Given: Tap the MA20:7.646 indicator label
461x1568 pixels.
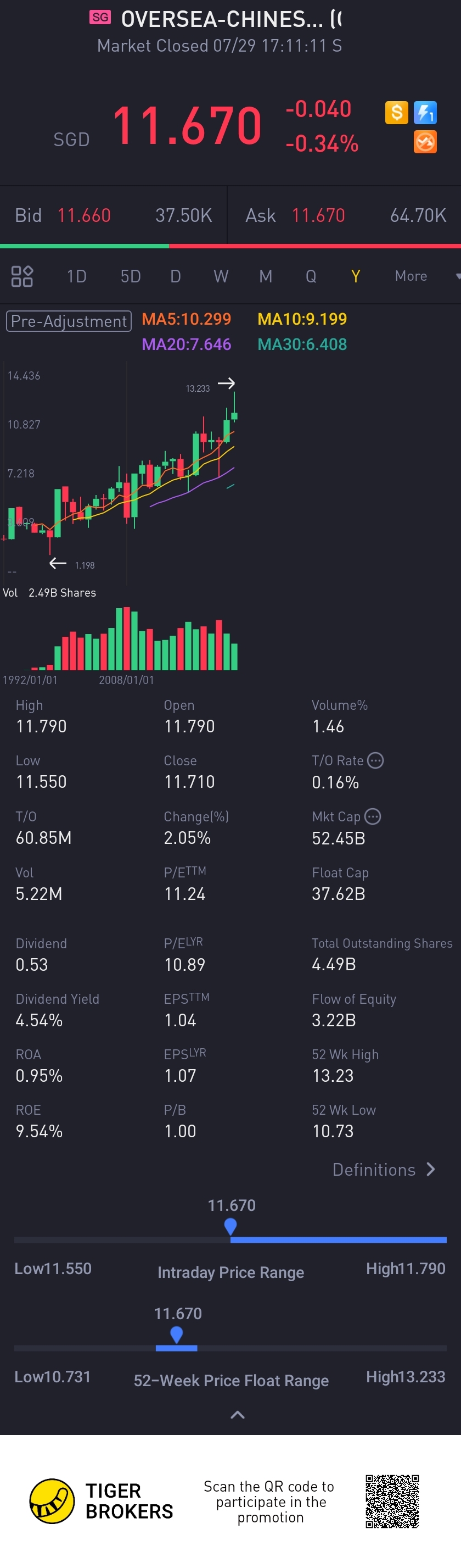Looking at the screenshot, I should (186, 344).
